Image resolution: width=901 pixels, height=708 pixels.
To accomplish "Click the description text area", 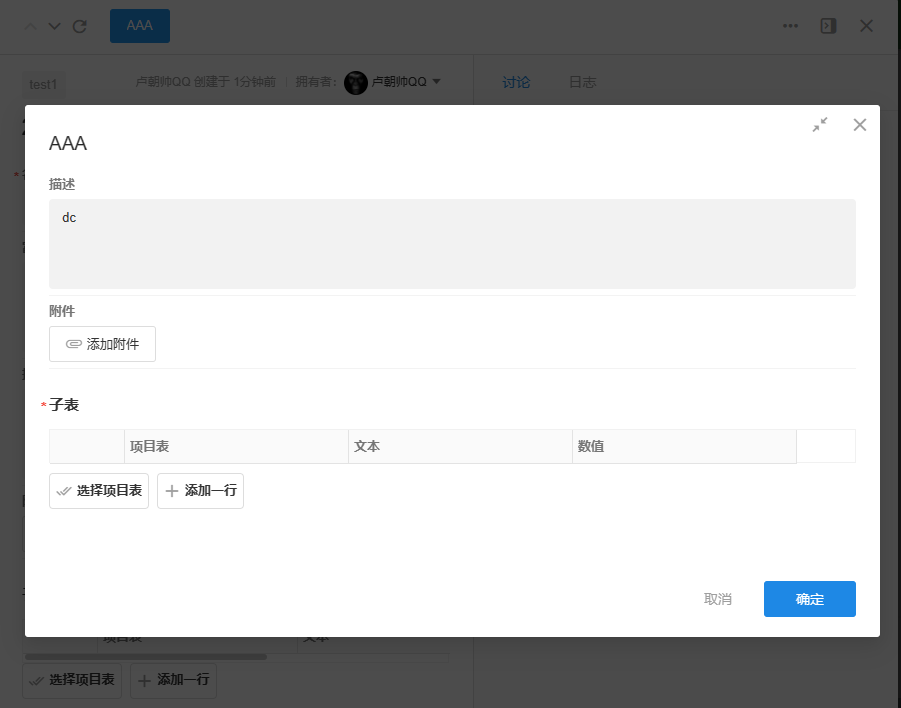I will tap(452, 243).
